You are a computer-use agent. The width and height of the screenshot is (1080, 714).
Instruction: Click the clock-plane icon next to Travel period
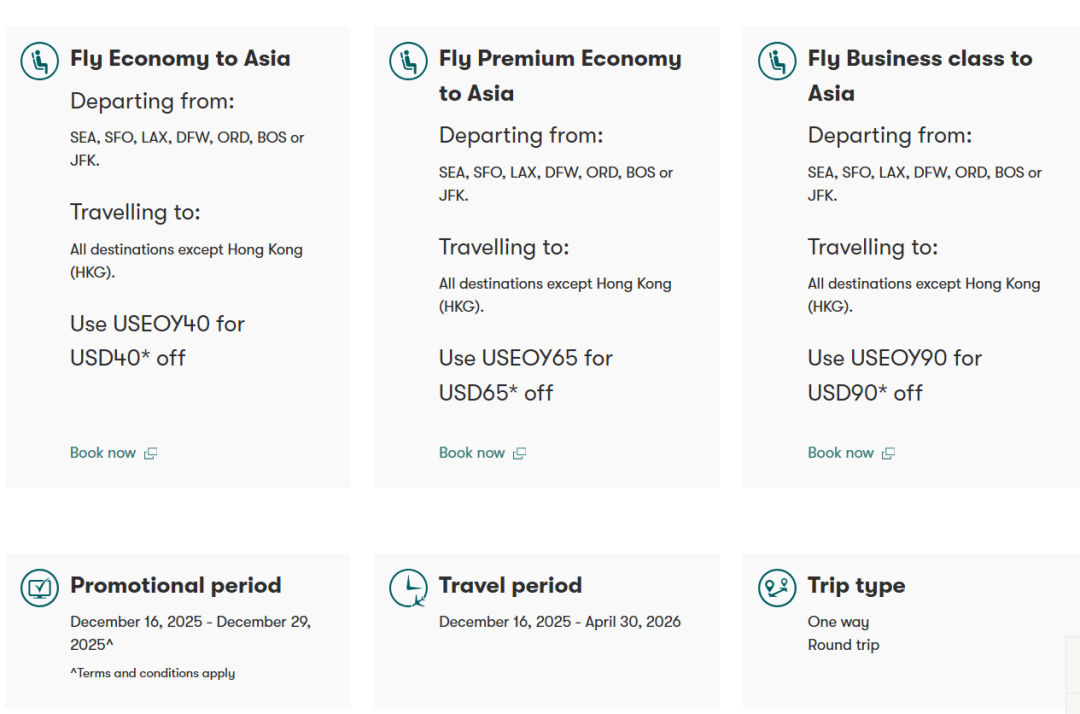(x=408, y=588)
